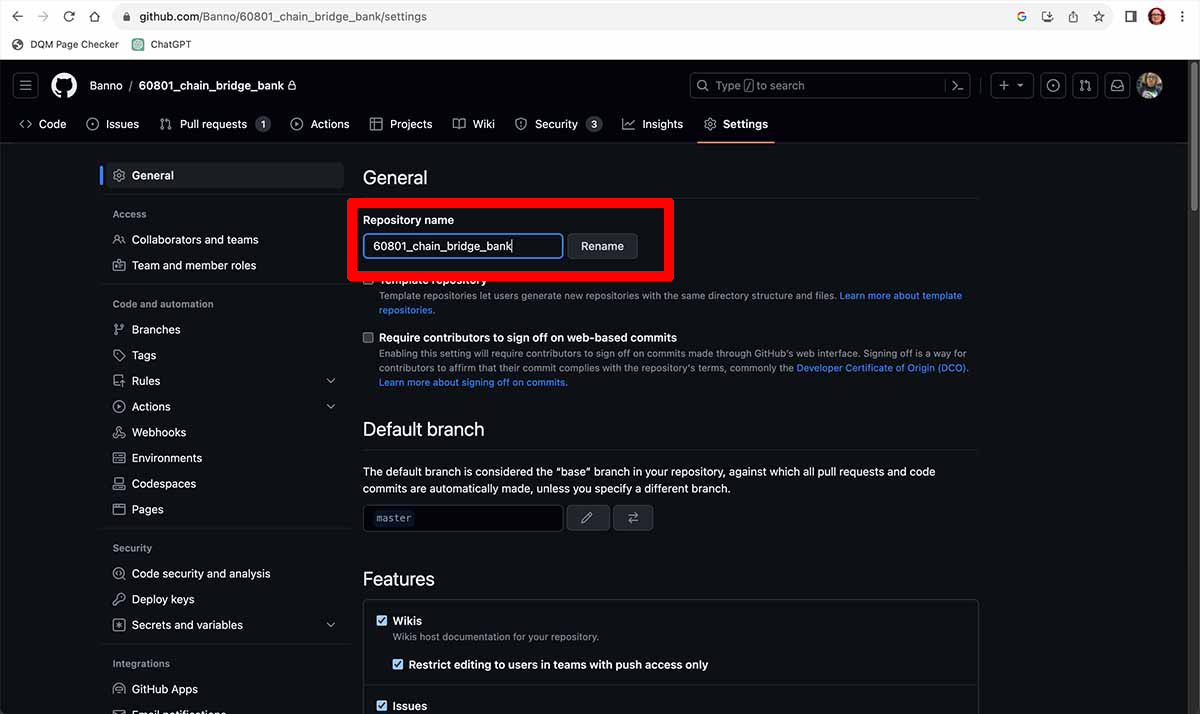Viewport: 1200px width, 714px height.
Task: Expand the Rules sidebar section
Action: (330, 381)
